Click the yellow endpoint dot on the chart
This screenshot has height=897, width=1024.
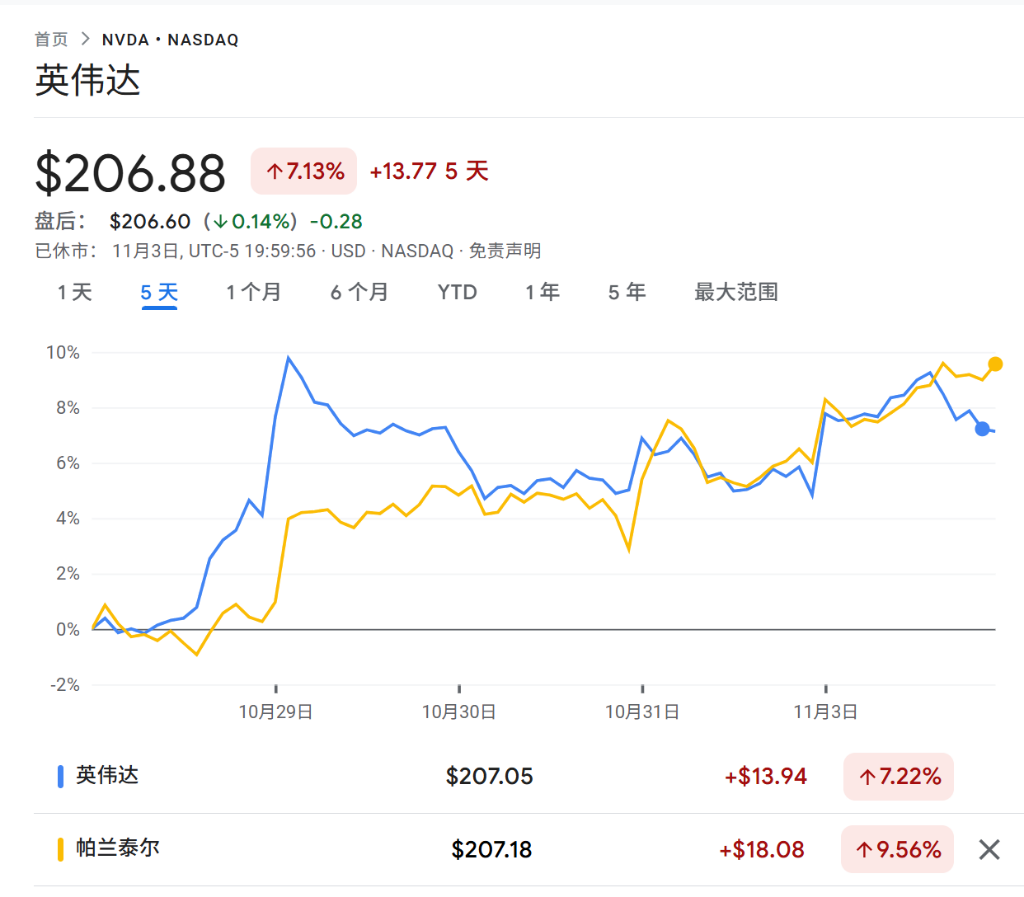coord(996,366)
